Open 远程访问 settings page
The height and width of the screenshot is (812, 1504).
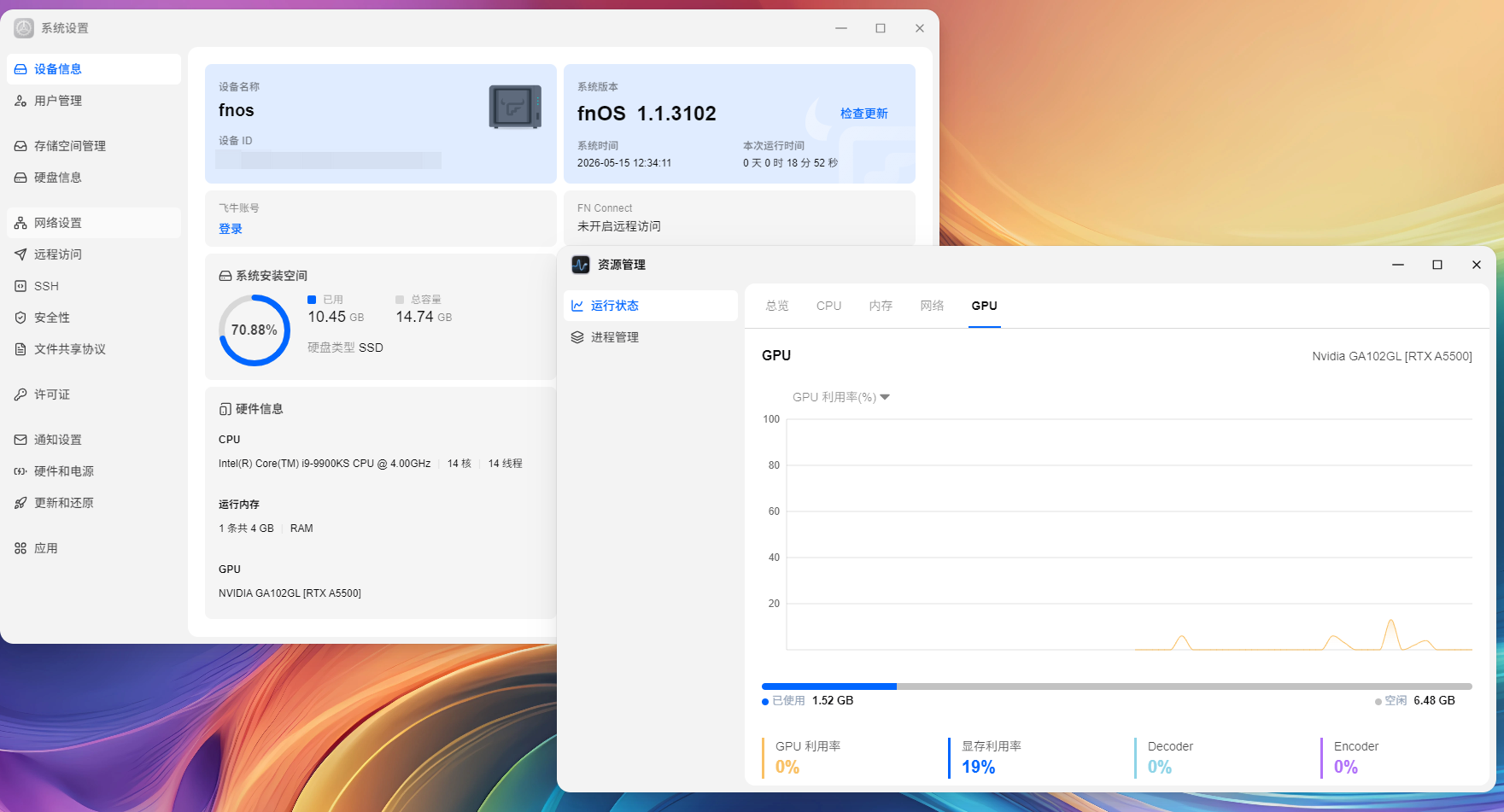[x=94, y=254]
